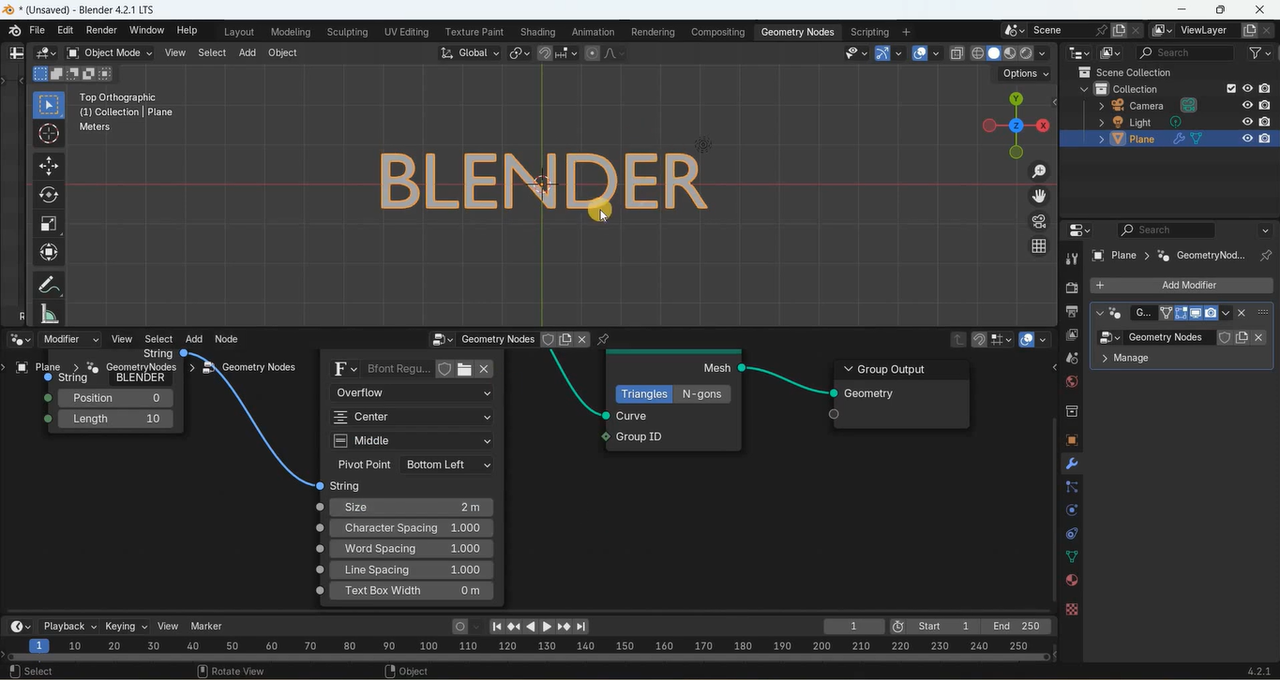1280x680 pixels.
Task: Open the Tool properties tab
Action: click(1072, 258)
